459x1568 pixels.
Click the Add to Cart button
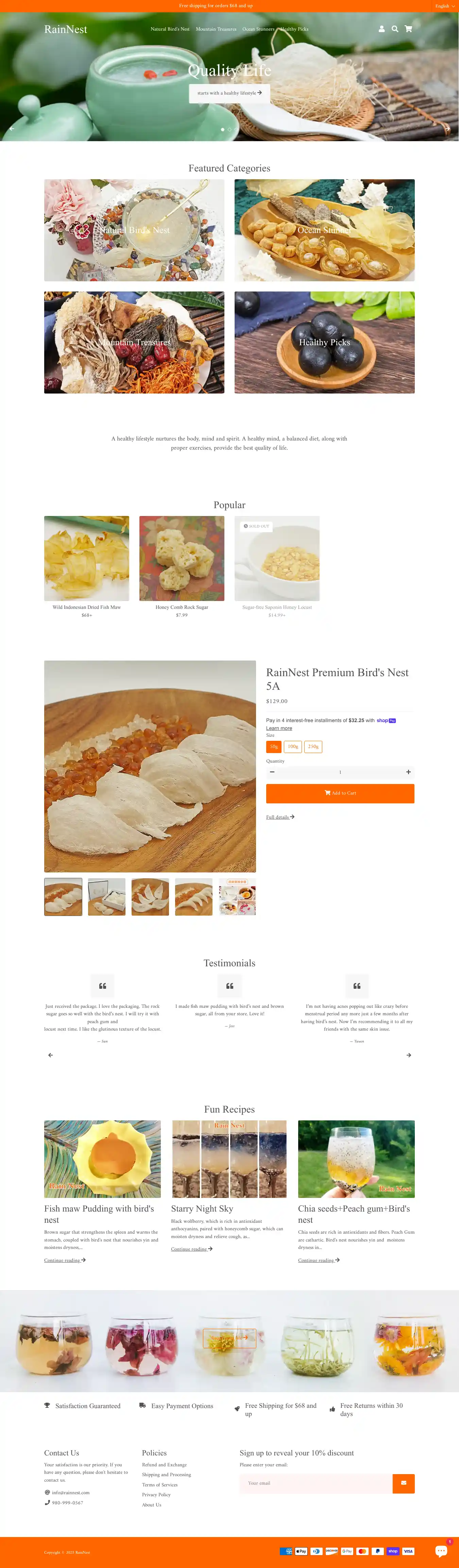[340, 793]
